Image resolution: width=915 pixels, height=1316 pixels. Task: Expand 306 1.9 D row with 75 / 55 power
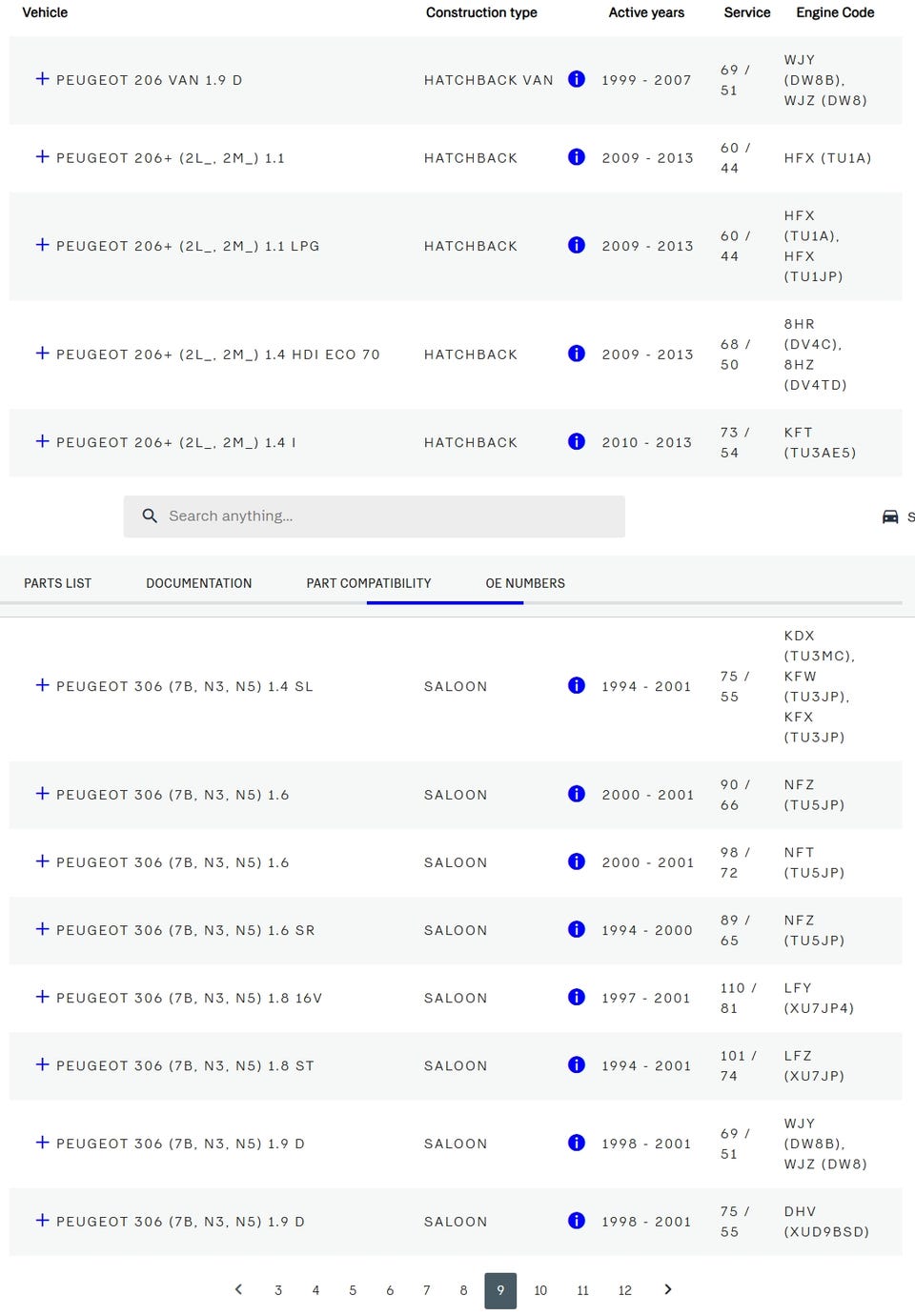(x=42, y=1221)
